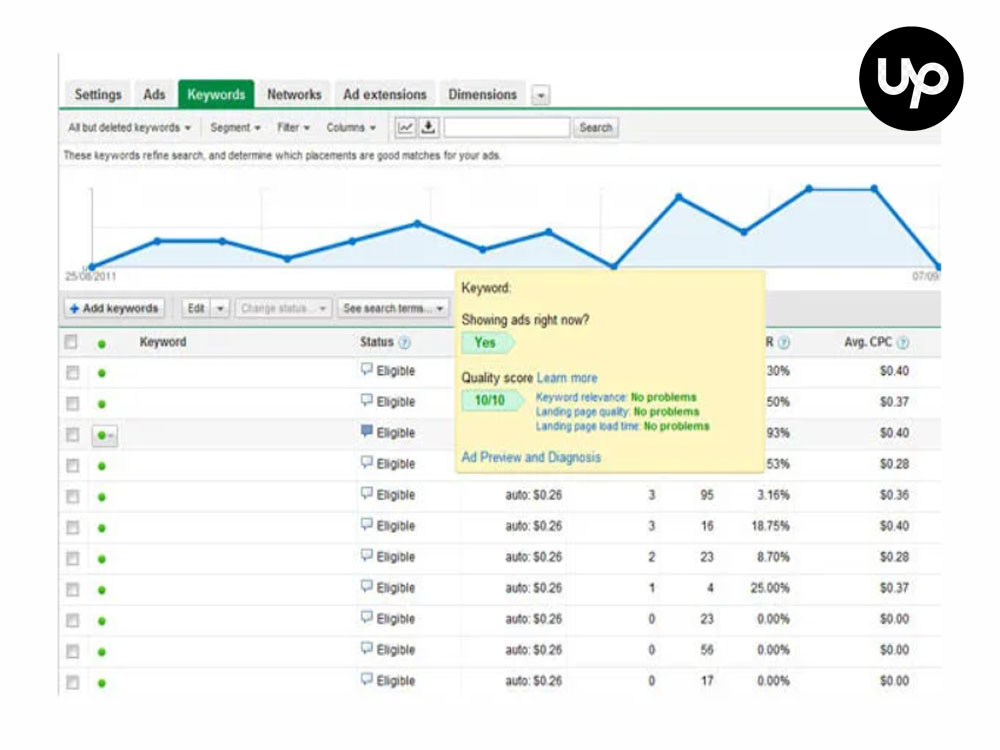This screenshot has width=1000, height=750.
Task: Click speech bubble in 3.16% CTR row
Action: pos(367,493)
